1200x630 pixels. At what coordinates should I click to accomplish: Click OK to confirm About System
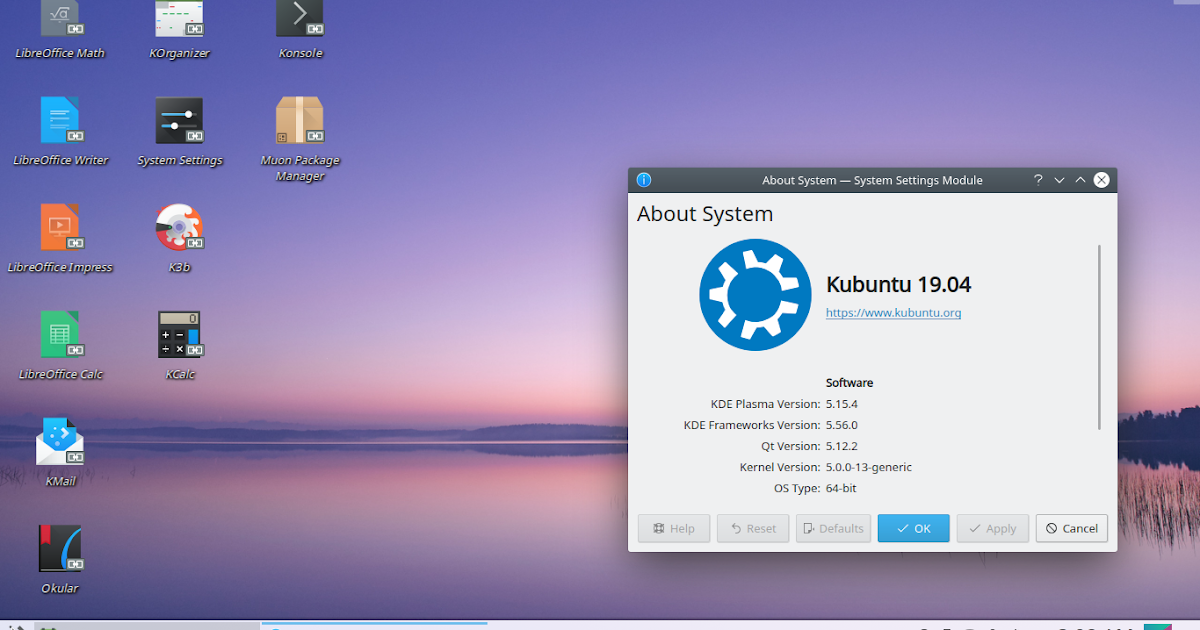pyautogui.click(x=913, y=528)
